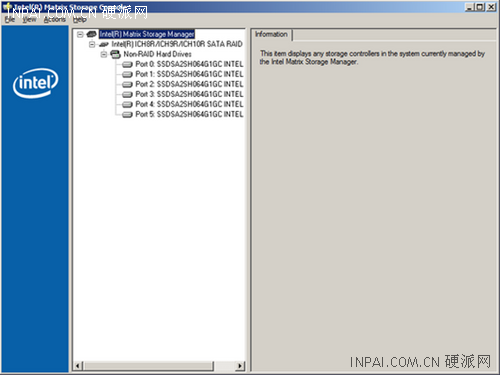This screenshot has width=500, height=375.
Task: Select Port 4: SSDSA2SH064G1GC INTEL row
Action: coord(189,104)
